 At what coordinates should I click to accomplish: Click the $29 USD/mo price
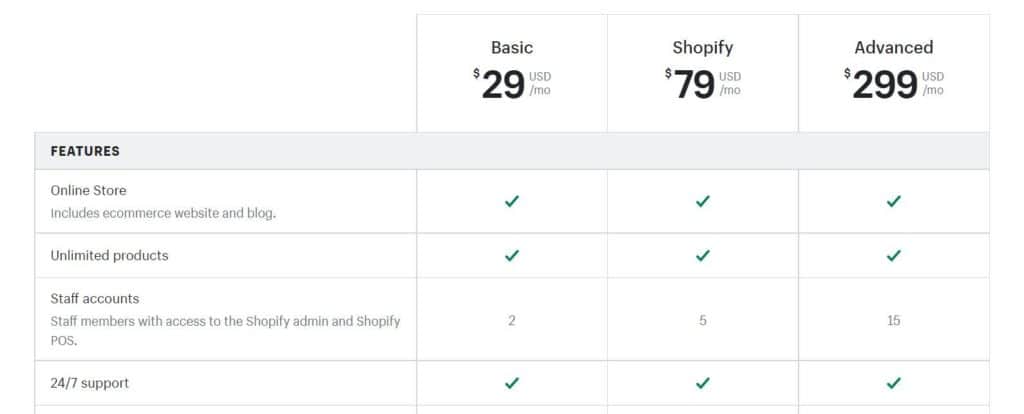[x=512, y=85]
